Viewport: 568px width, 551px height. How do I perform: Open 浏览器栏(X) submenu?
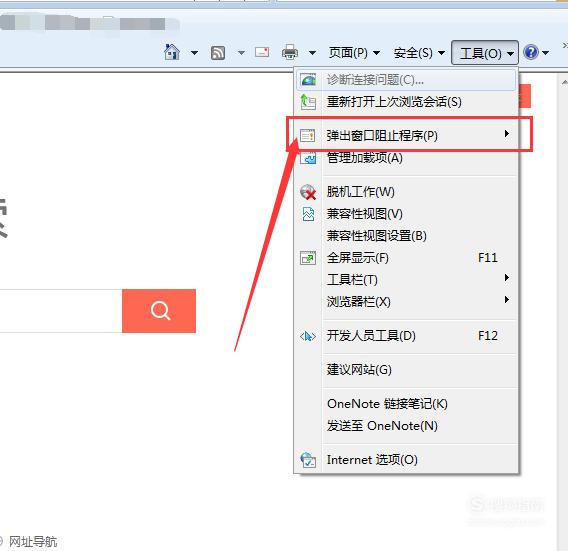pyautogui.click(x=406, y=301)
